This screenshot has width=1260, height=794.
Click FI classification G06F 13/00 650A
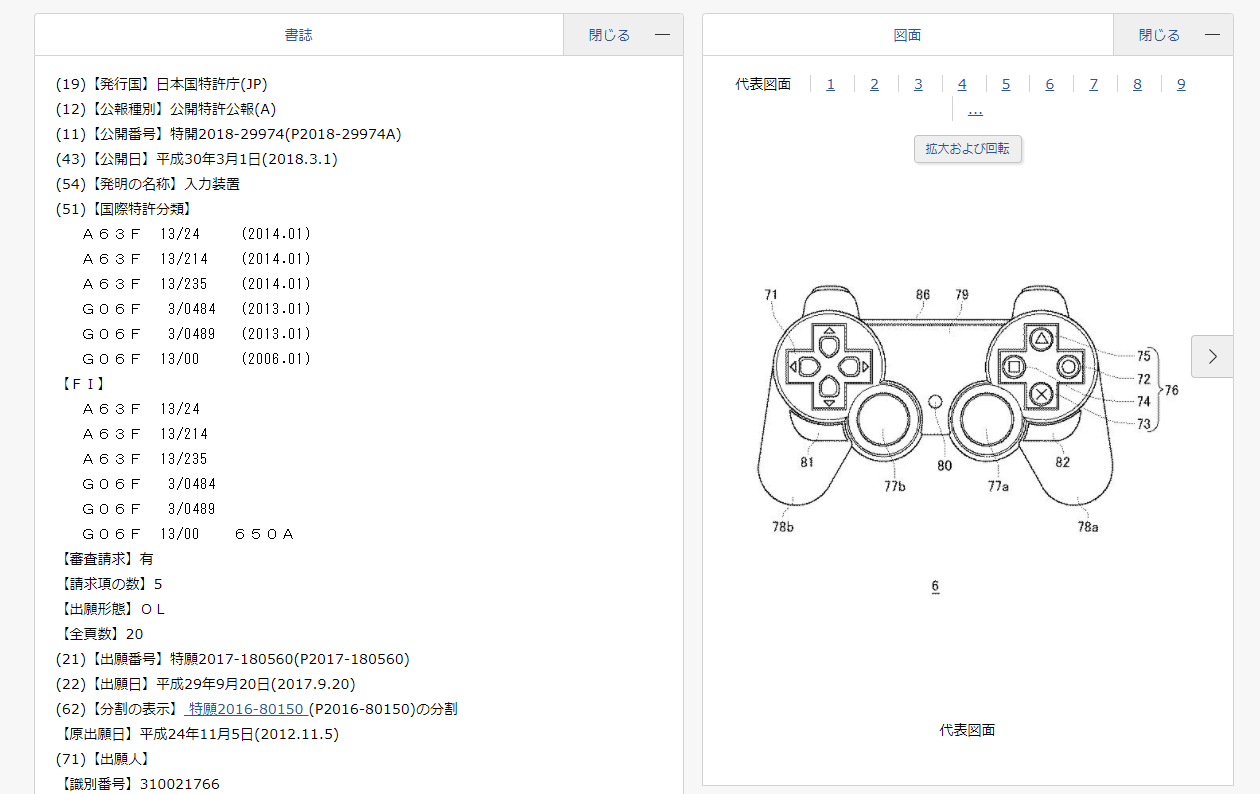click(x=188, y=534)
